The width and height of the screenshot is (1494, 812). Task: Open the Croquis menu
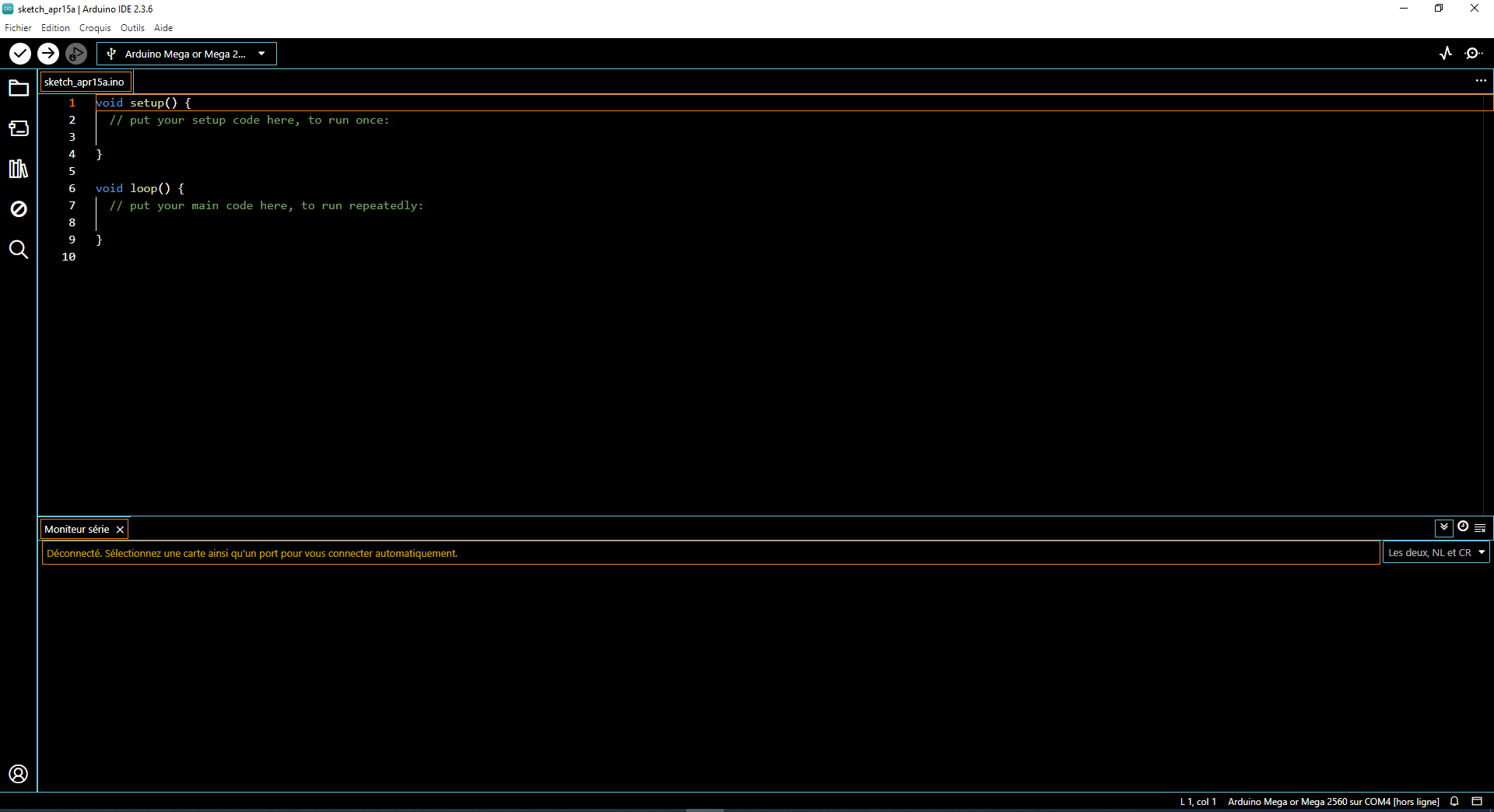tap(95, 28)
